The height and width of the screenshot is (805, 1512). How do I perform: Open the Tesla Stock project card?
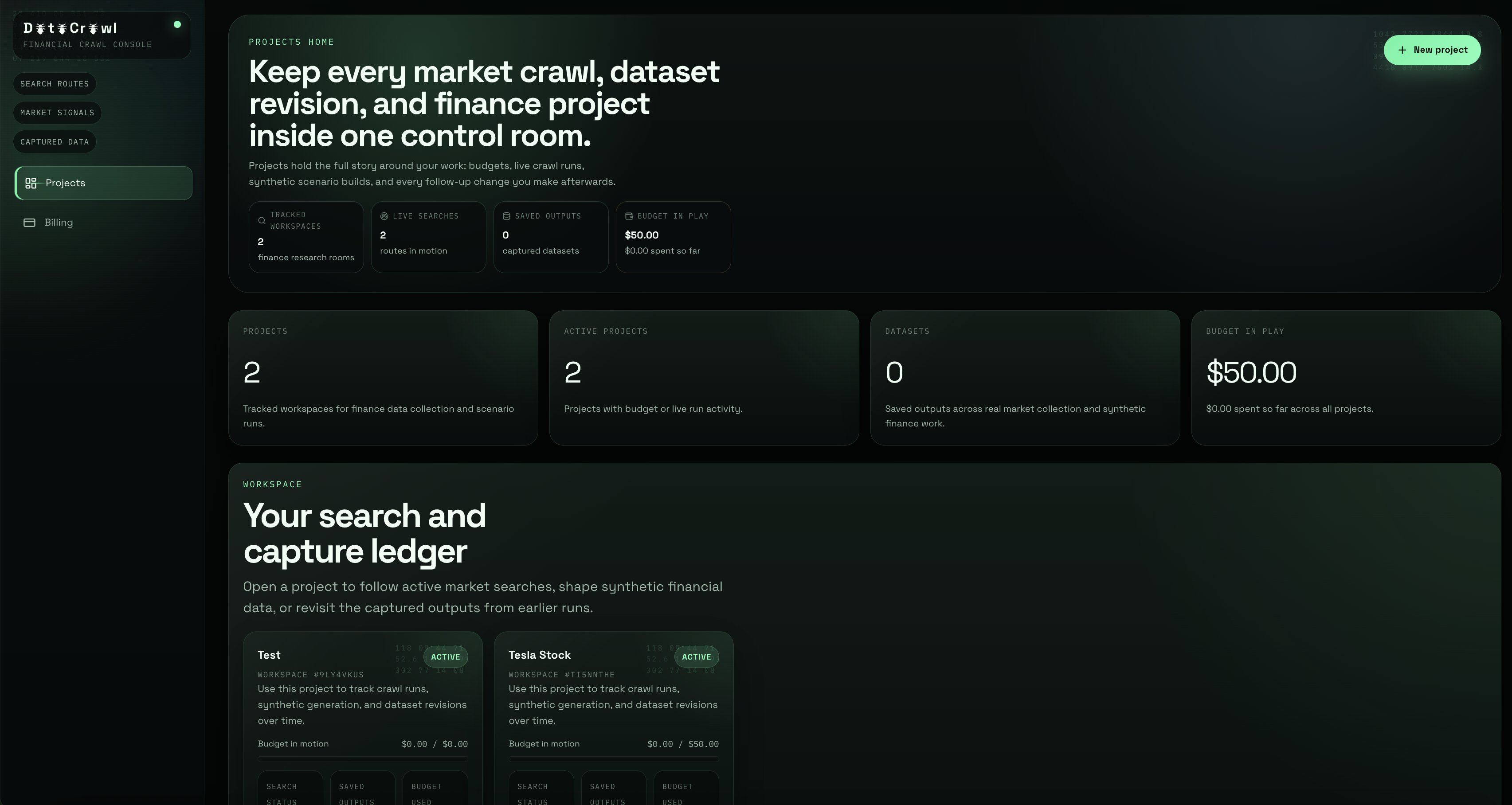tap(540, 655)
